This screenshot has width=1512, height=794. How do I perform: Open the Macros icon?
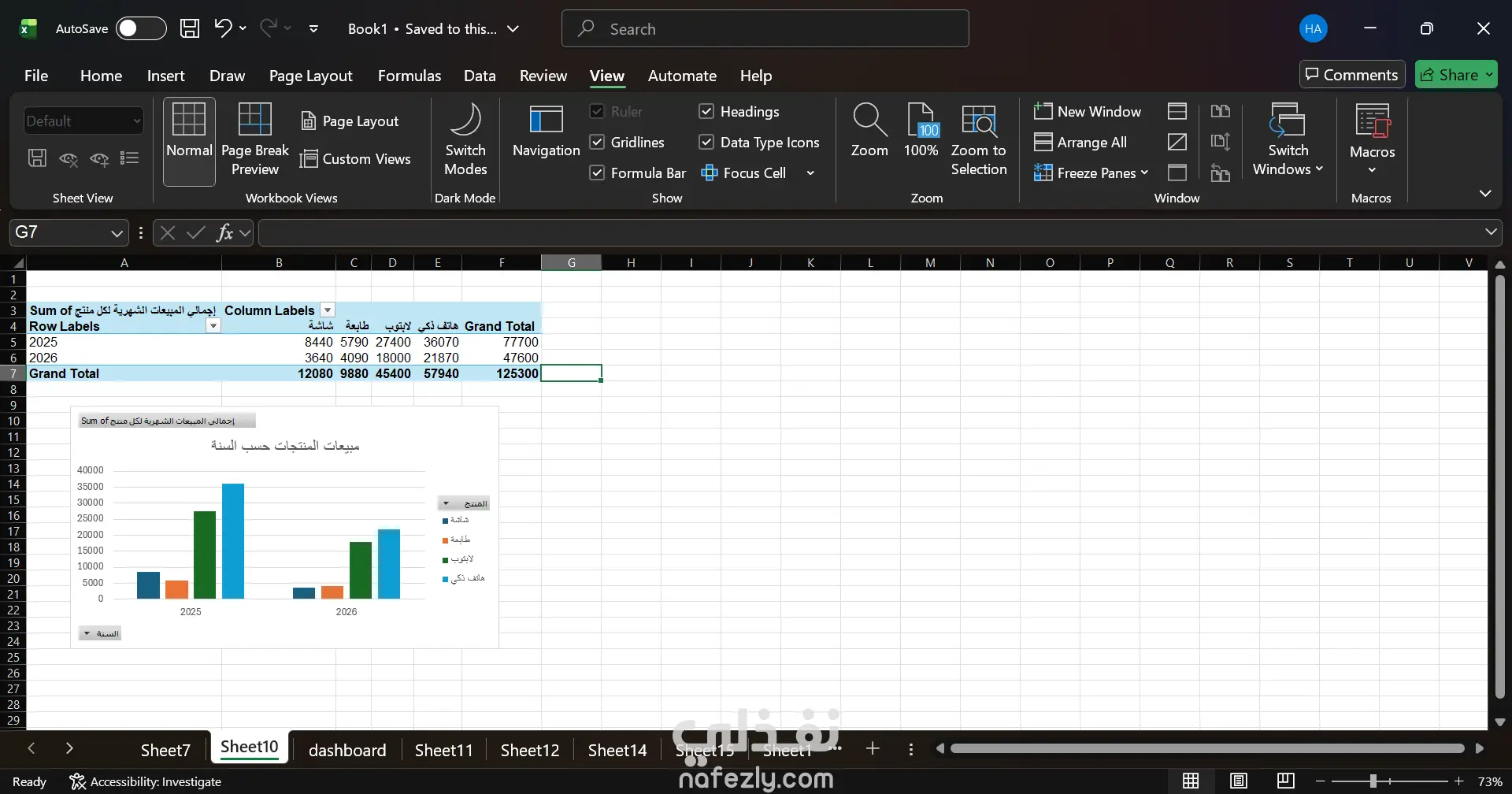click(1372, 122)
